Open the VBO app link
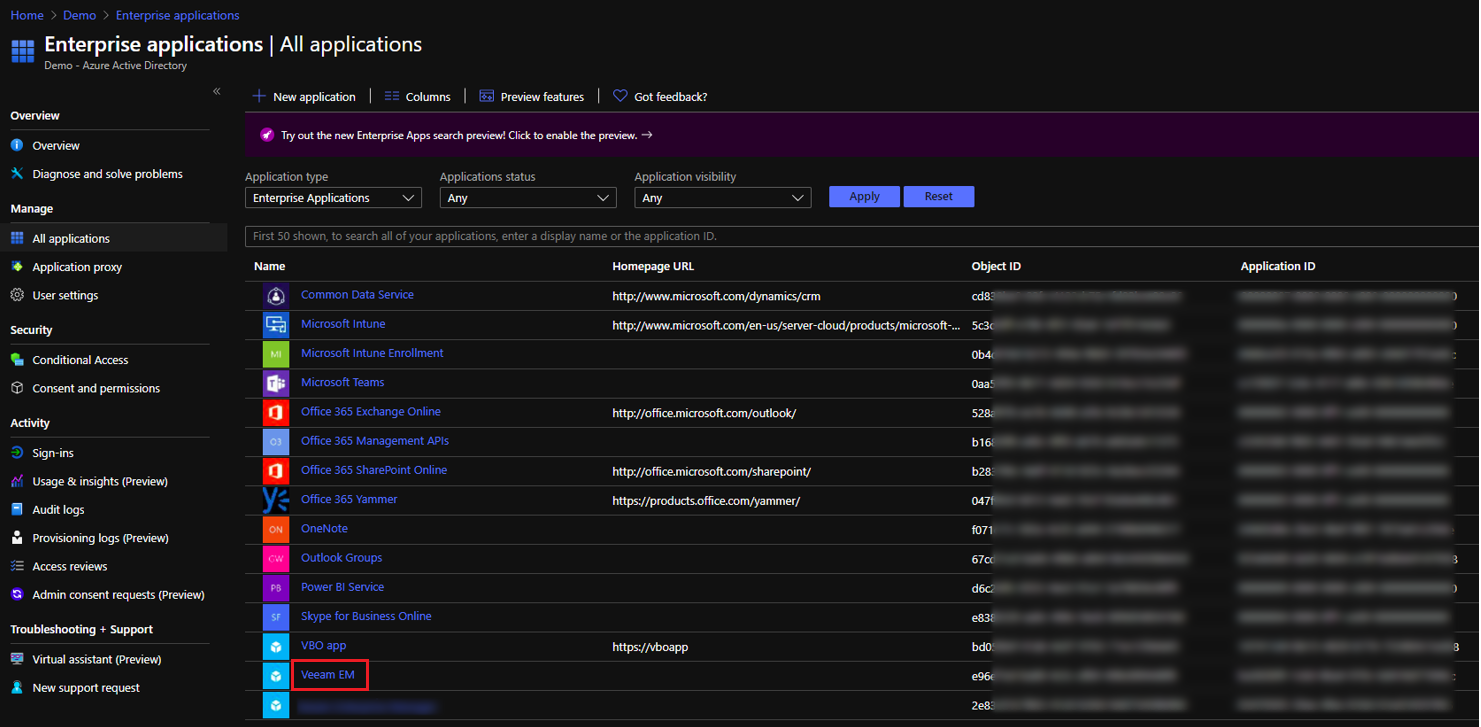 click(324, 645)
